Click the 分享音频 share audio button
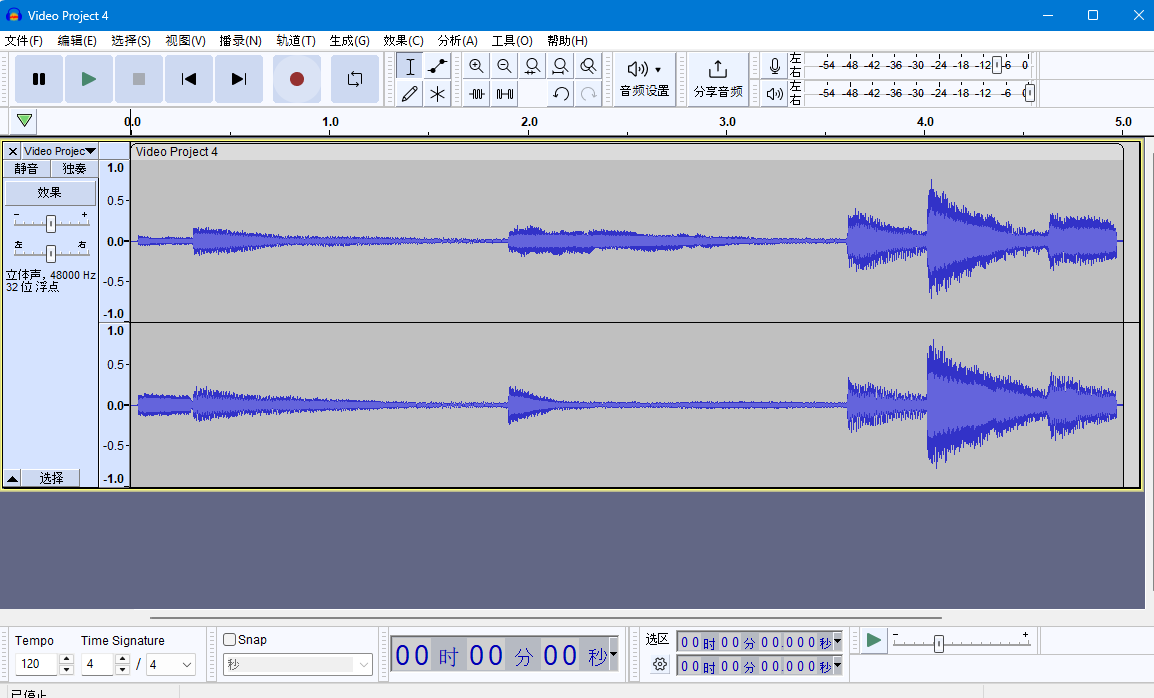Screen dimensions: 1154x698 (x=718, y=79)
